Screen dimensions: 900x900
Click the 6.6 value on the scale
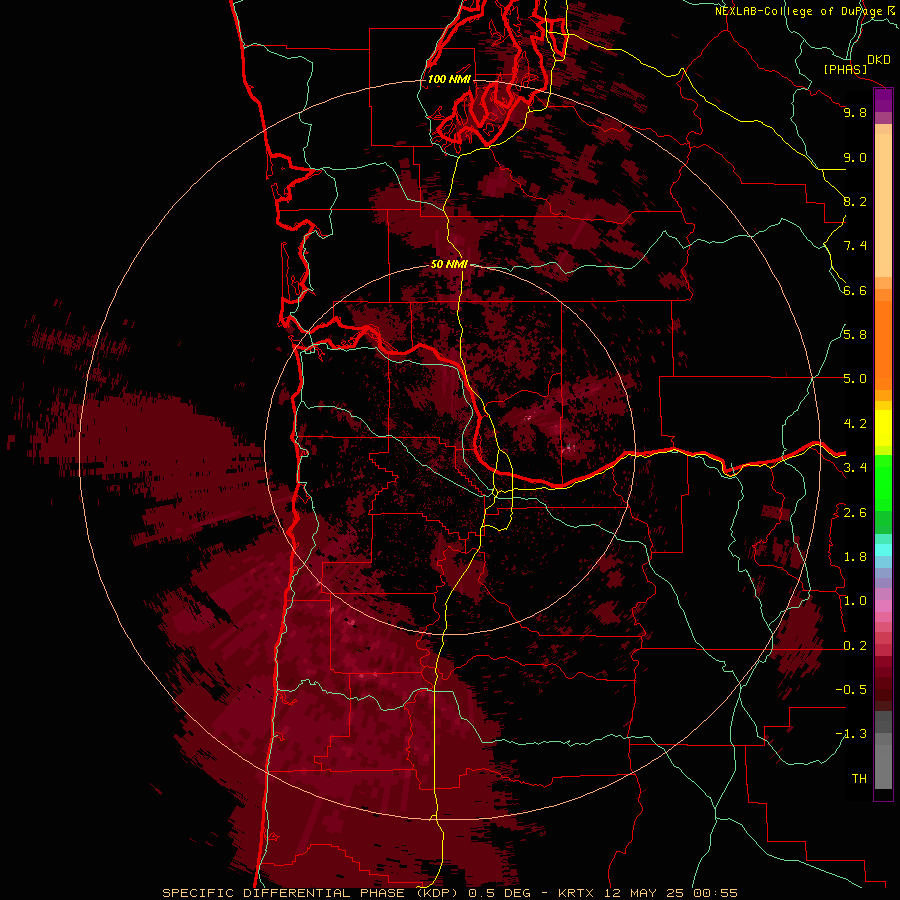pyautogui.click(x=855, y=291)
